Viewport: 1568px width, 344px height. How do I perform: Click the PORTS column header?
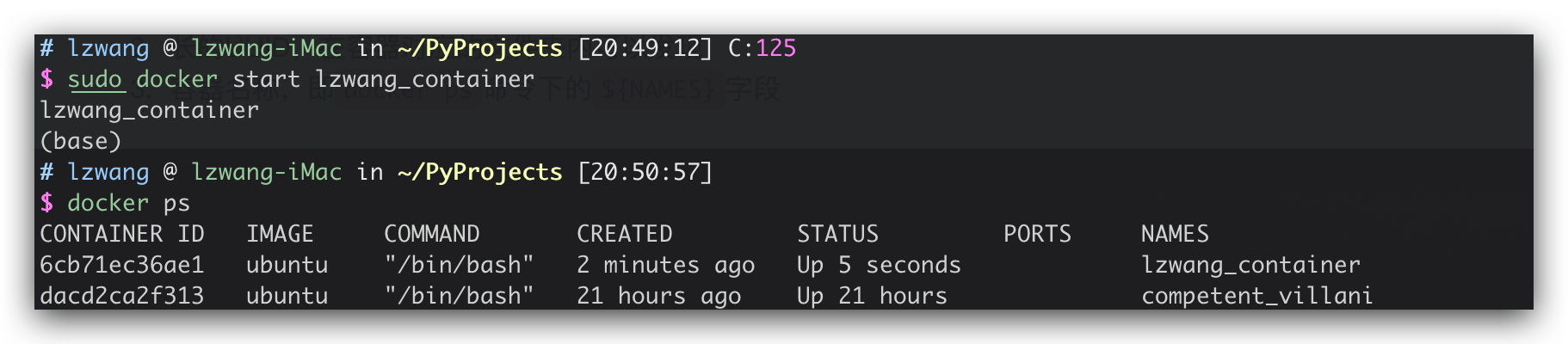1037,234
